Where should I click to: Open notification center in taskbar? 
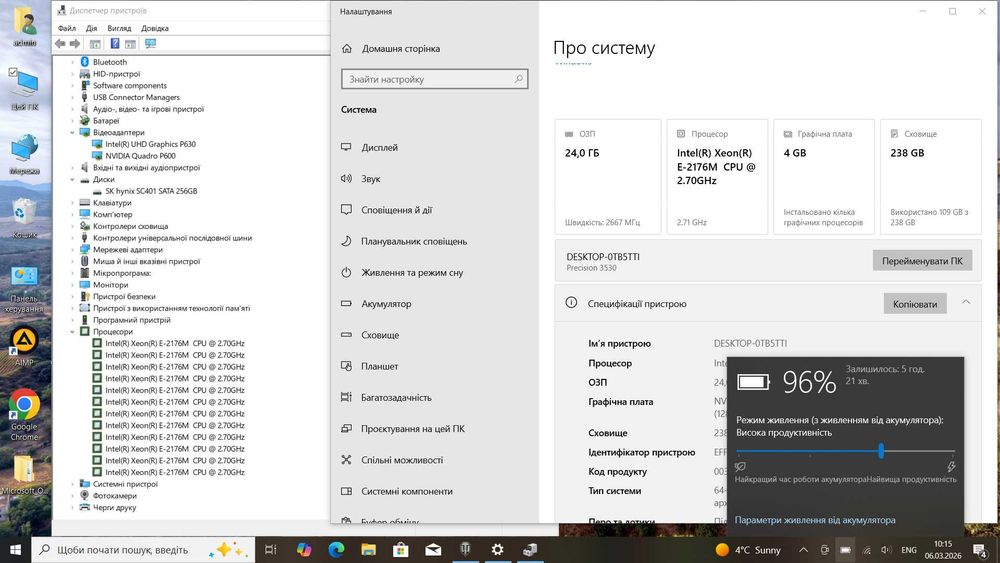coord(980,550)
